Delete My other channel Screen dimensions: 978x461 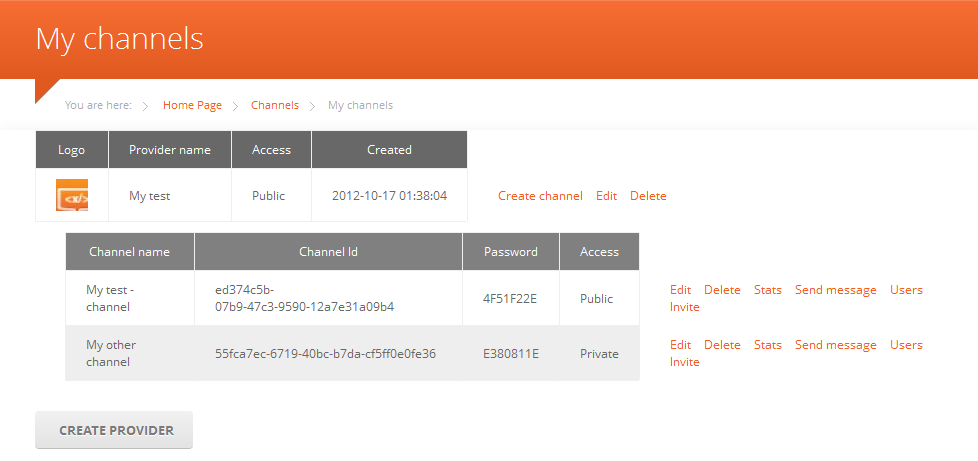coord(722,345)
